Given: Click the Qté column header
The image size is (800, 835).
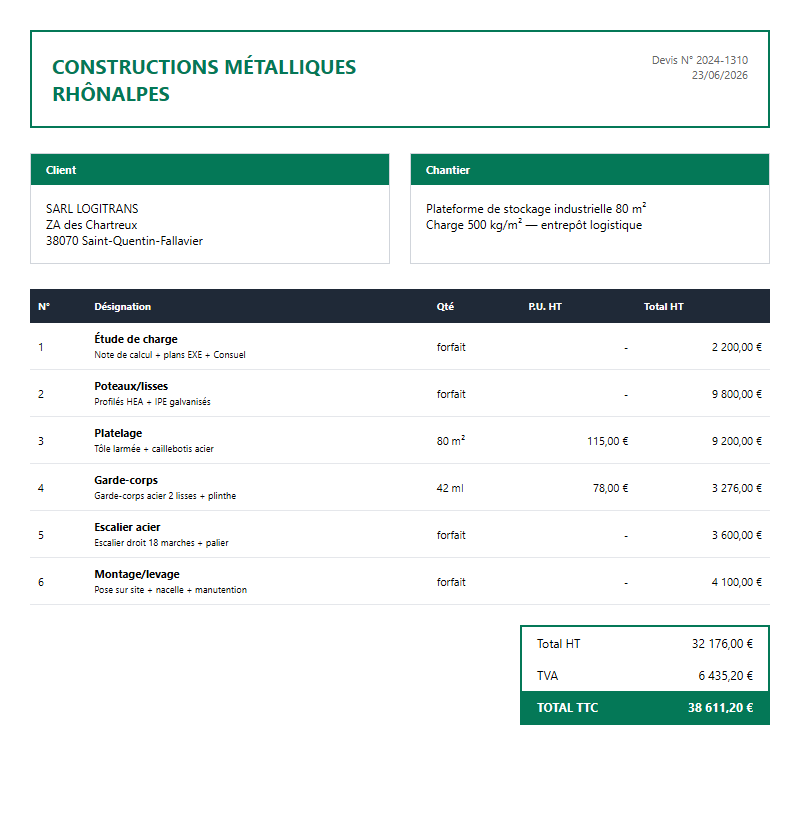Looking at the screenshot, I should click(x=445, y=307).
